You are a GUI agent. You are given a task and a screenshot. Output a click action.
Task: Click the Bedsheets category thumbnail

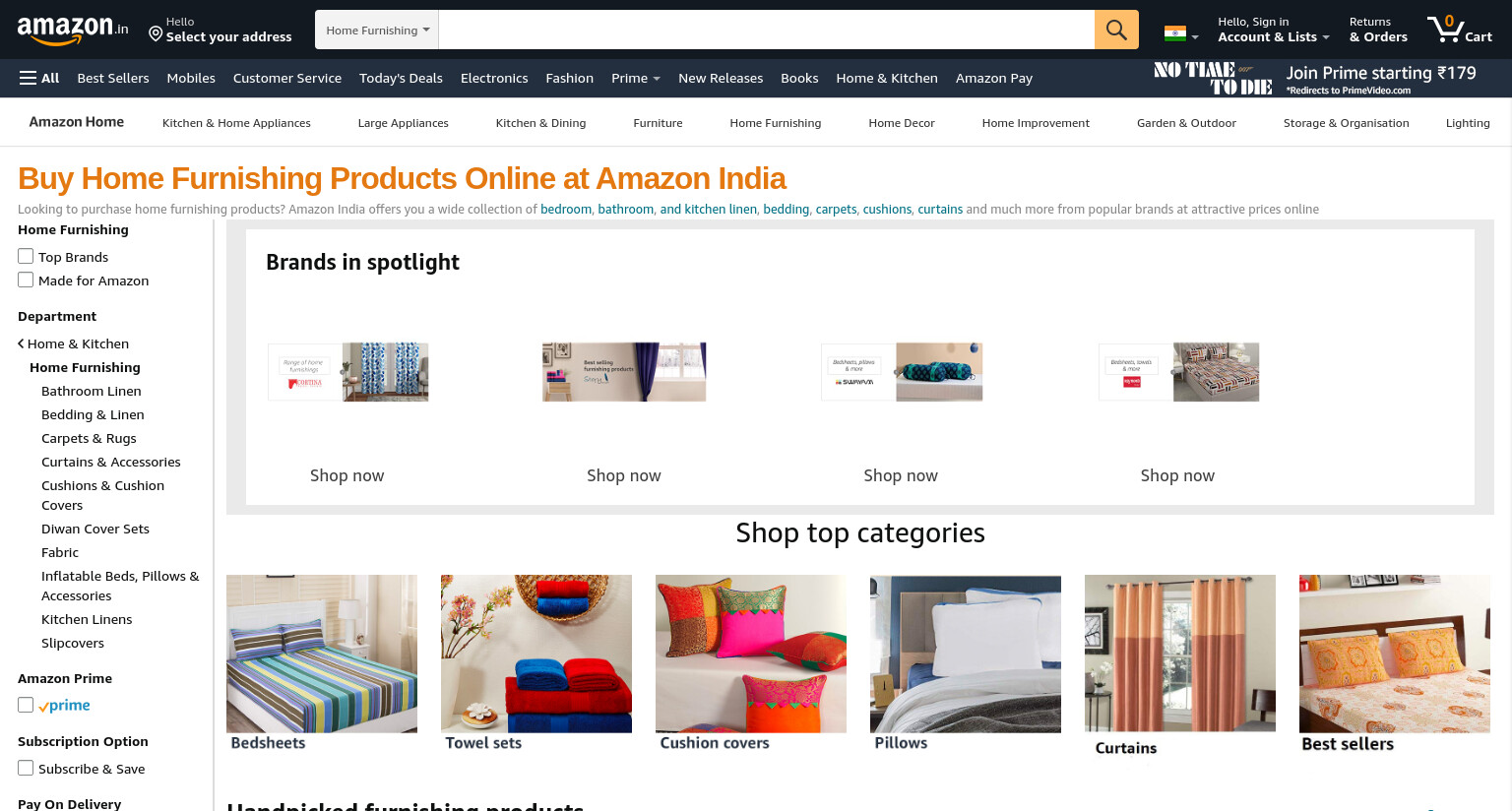322,654
